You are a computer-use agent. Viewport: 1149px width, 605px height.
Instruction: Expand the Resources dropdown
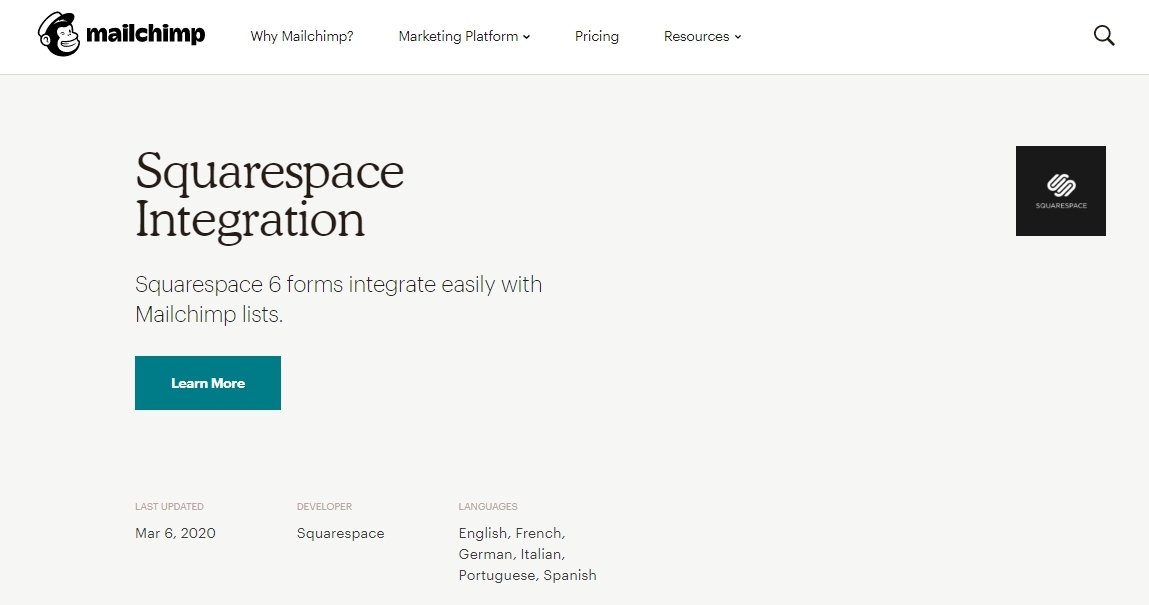point(703,36)
